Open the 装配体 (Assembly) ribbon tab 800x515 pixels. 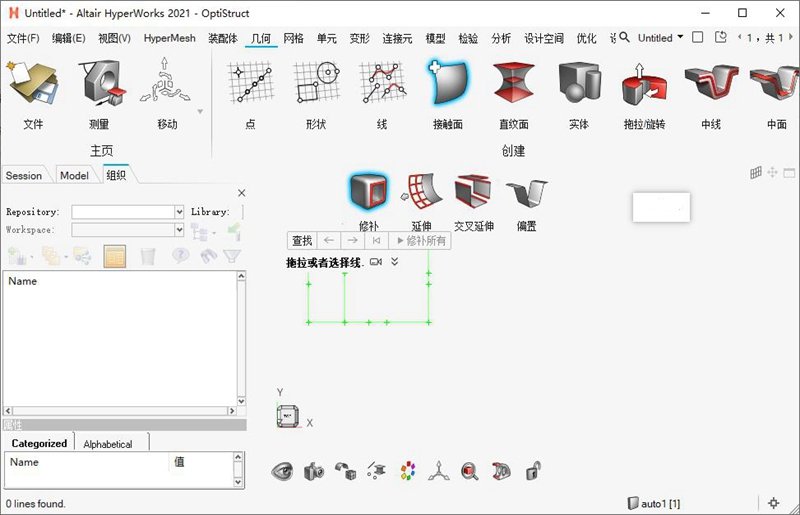(223, 38)
